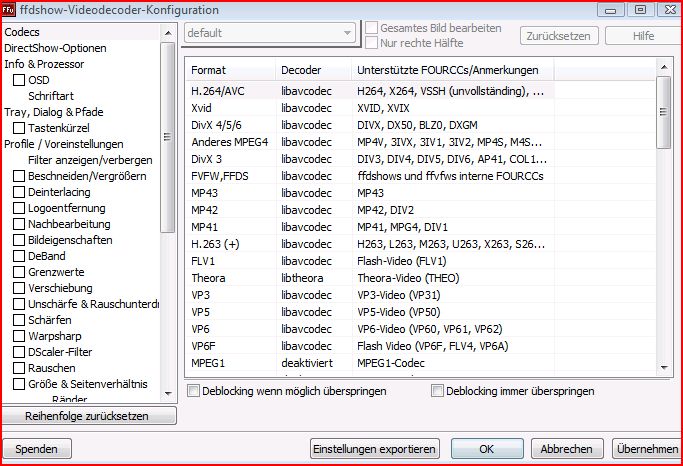
Task: Check 'Deblocking wenn möglich überspringen'
Action: tap(193, 391)
